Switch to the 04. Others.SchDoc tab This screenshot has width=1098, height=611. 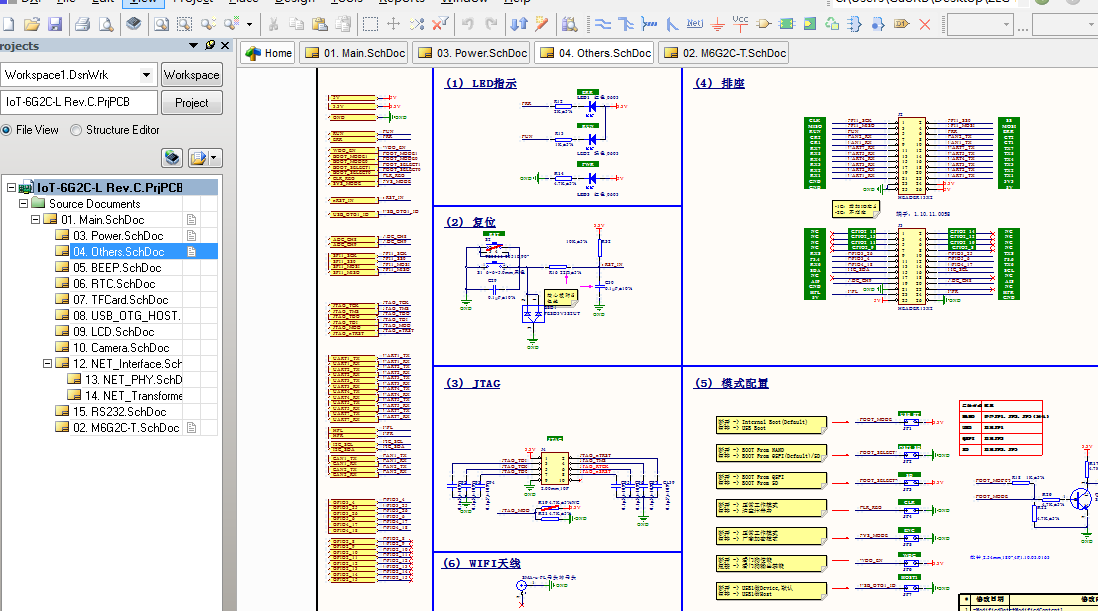pyautogui.click(x=595, y=53)
